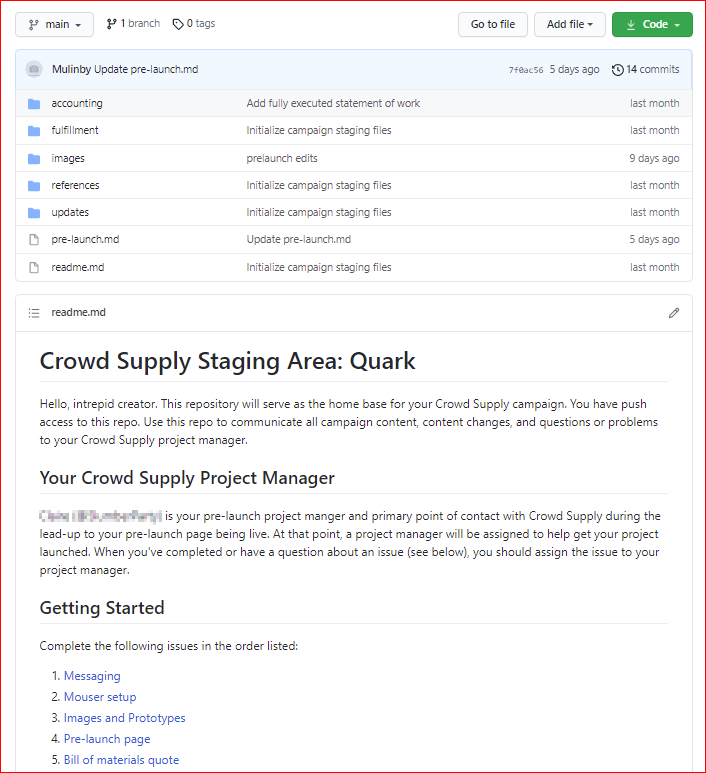
Task: Open the references folder
Action: point(75,185)
